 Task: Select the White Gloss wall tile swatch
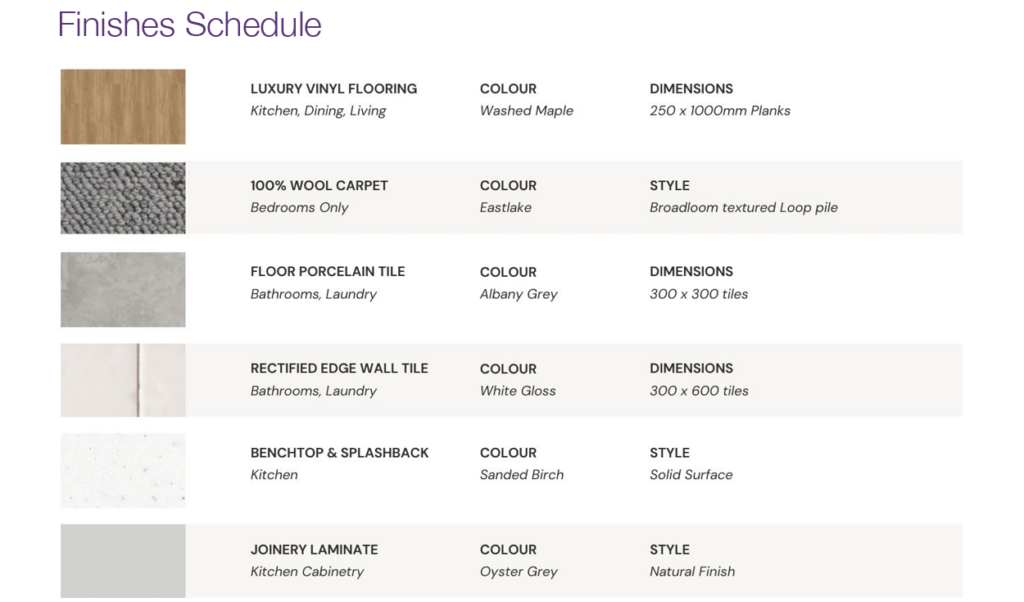coord(122,380)
